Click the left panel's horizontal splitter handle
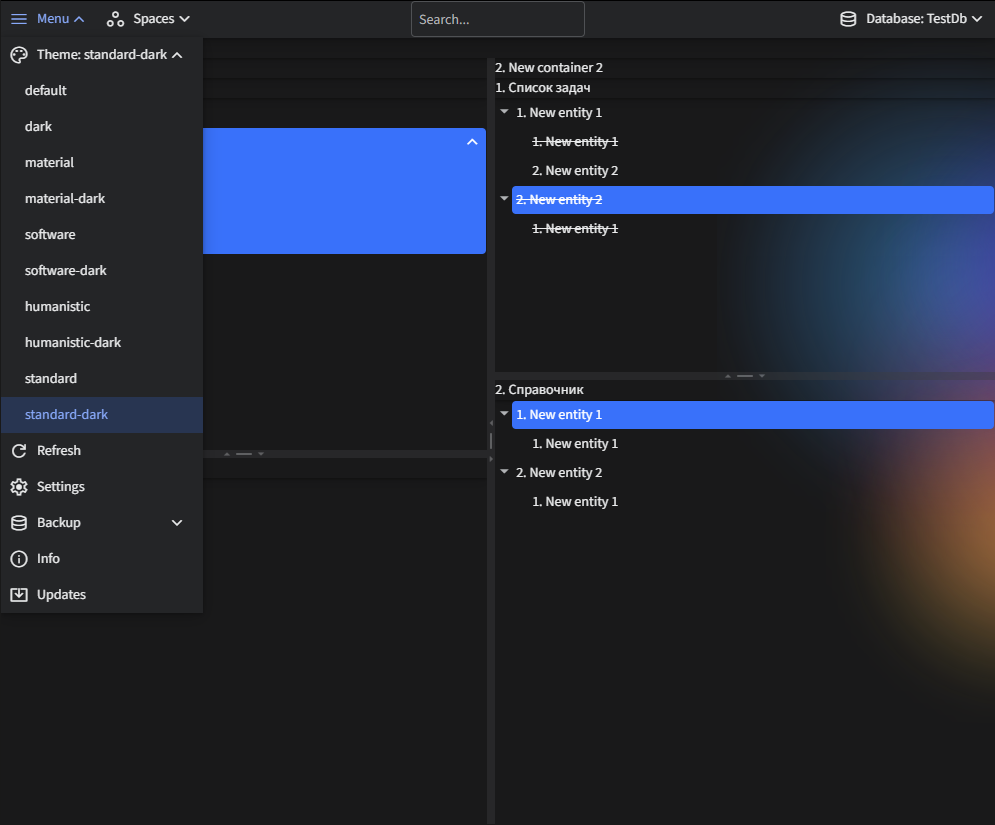This screenshot has width=995, height=825. coord(244,454)
